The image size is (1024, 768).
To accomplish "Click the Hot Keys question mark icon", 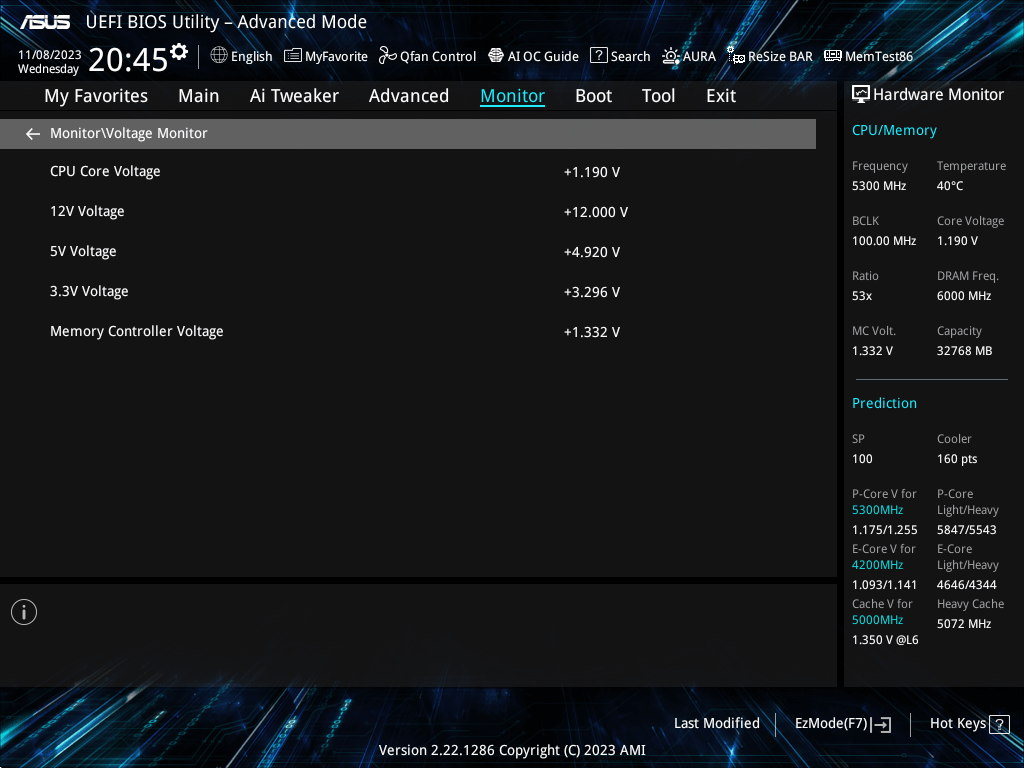I will click(x=999, y=724).
